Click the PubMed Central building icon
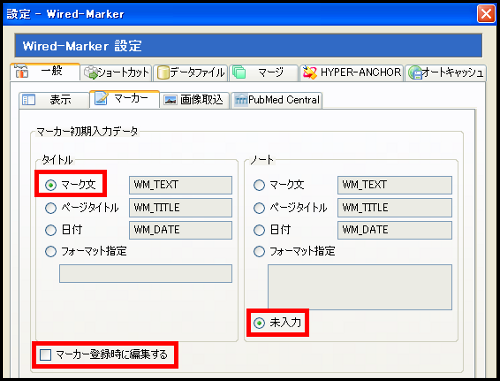 [x=241, y=100]
